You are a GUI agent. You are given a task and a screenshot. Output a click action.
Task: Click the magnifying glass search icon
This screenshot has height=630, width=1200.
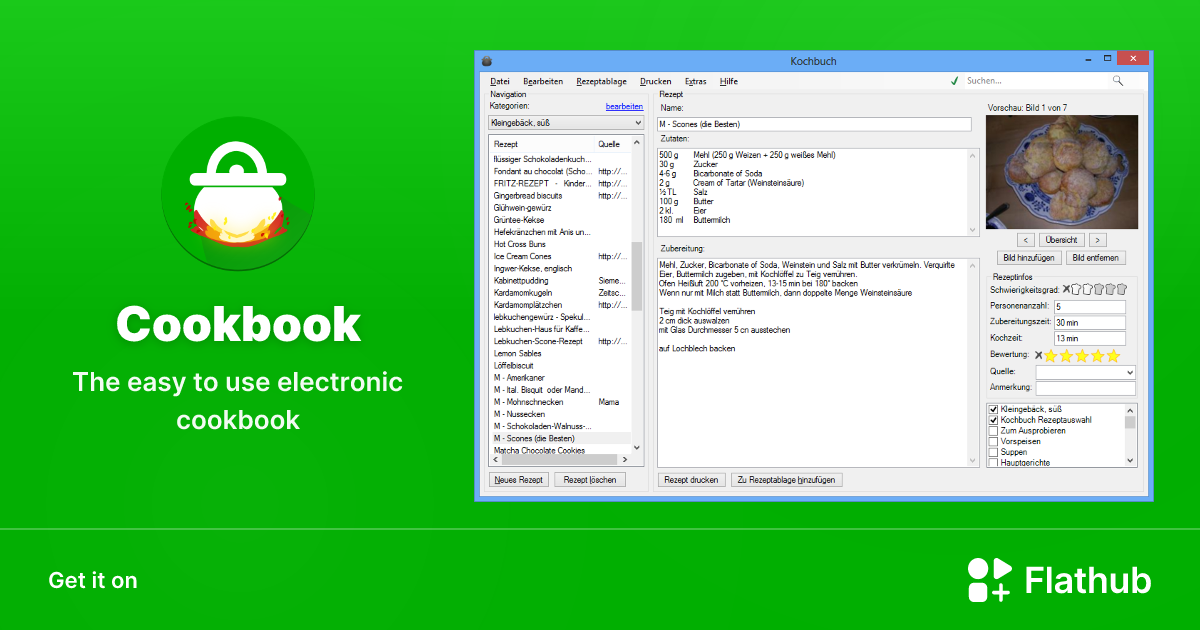coord(1117,81)
